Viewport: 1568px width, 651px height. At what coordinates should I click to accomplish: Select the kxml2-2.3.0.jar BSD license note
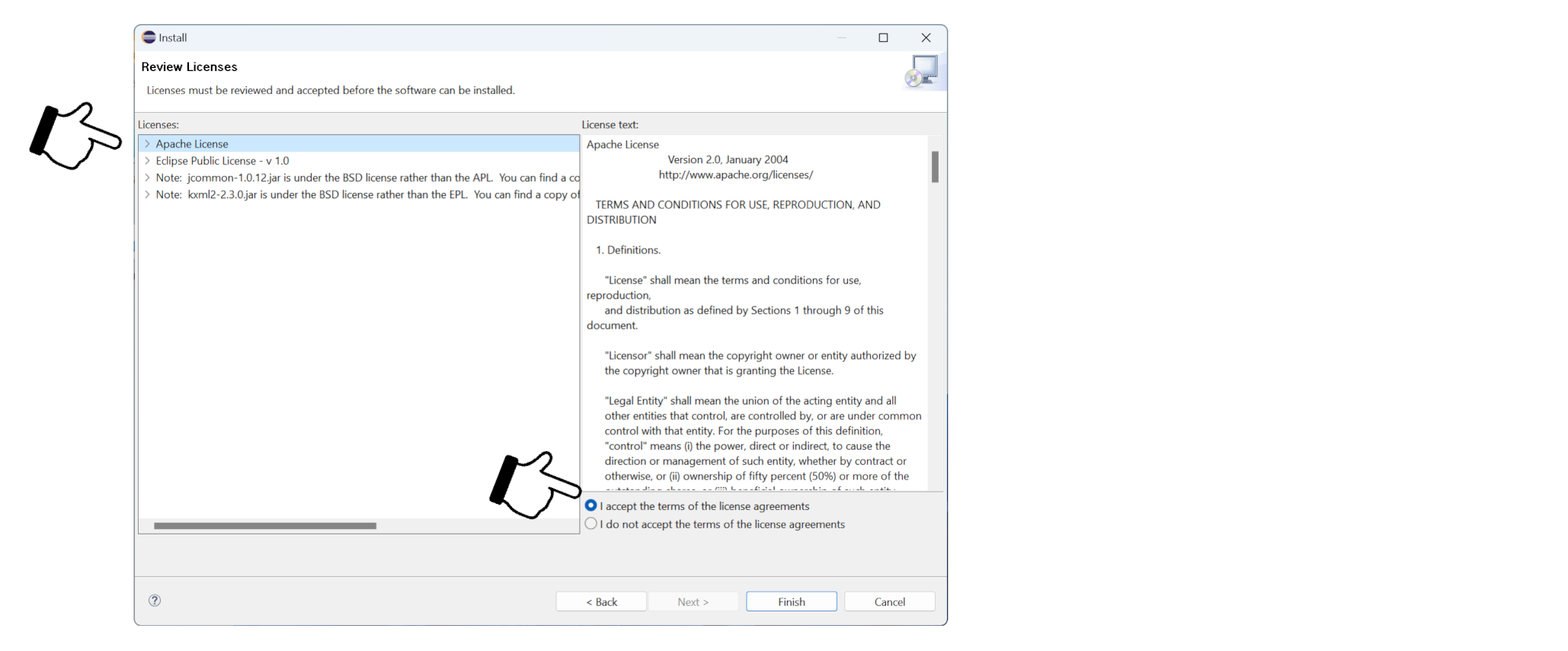[x=367, y=194]
